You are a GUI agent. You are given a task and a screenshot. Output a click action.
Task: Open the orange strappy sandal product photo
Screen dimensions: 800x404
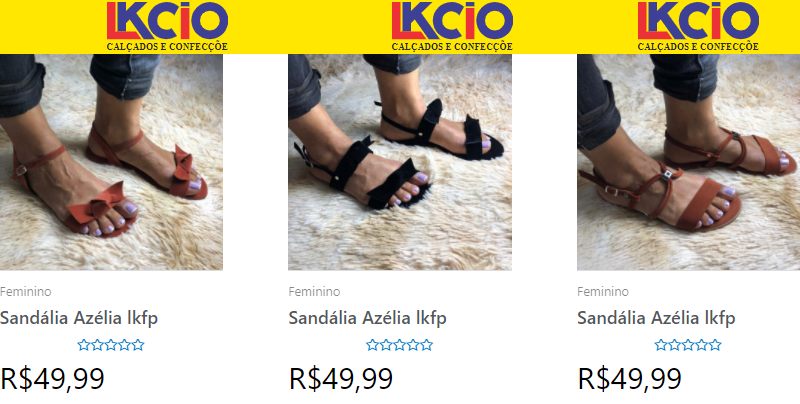click(x=688, y=162)
